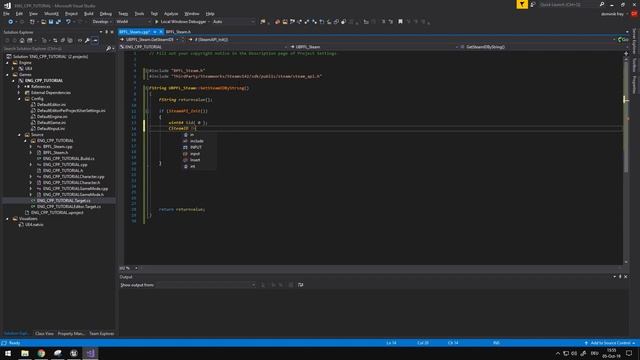Switch to the BPFL_Steam.h editor tab
The image size is (640, 360).
178,32
